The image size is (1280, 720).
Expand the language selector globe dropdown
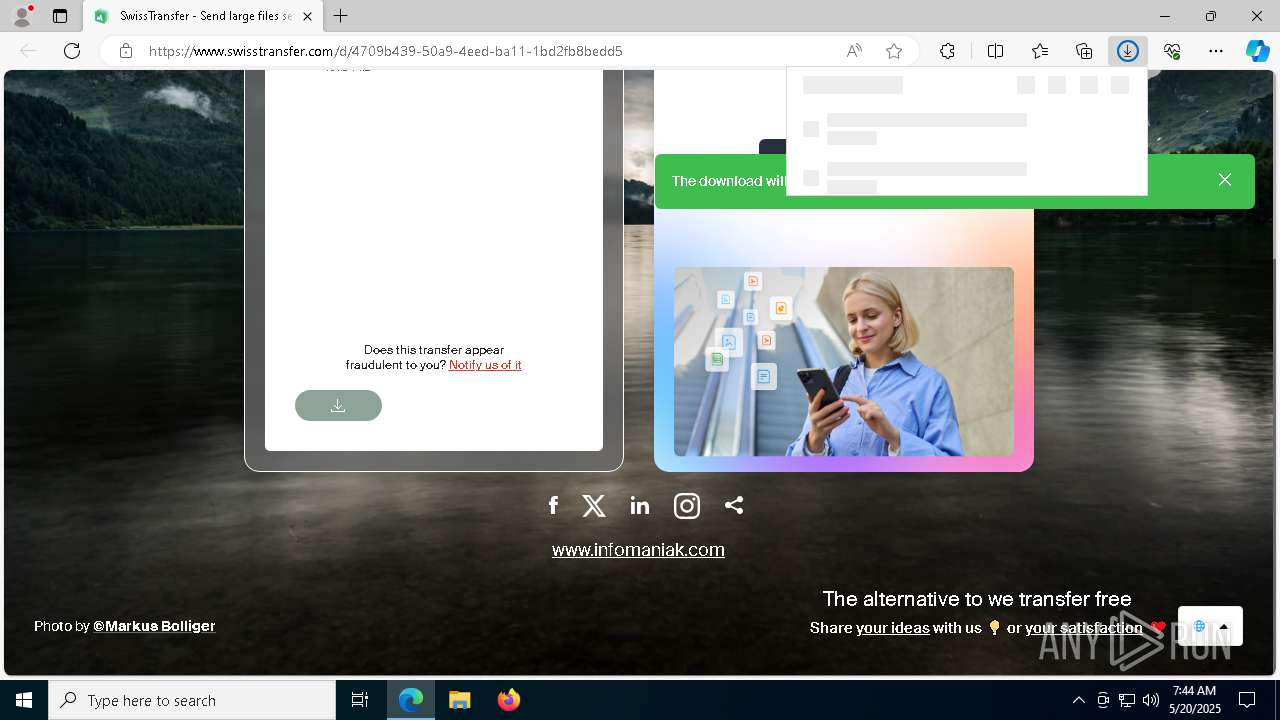click(1210, 626)
